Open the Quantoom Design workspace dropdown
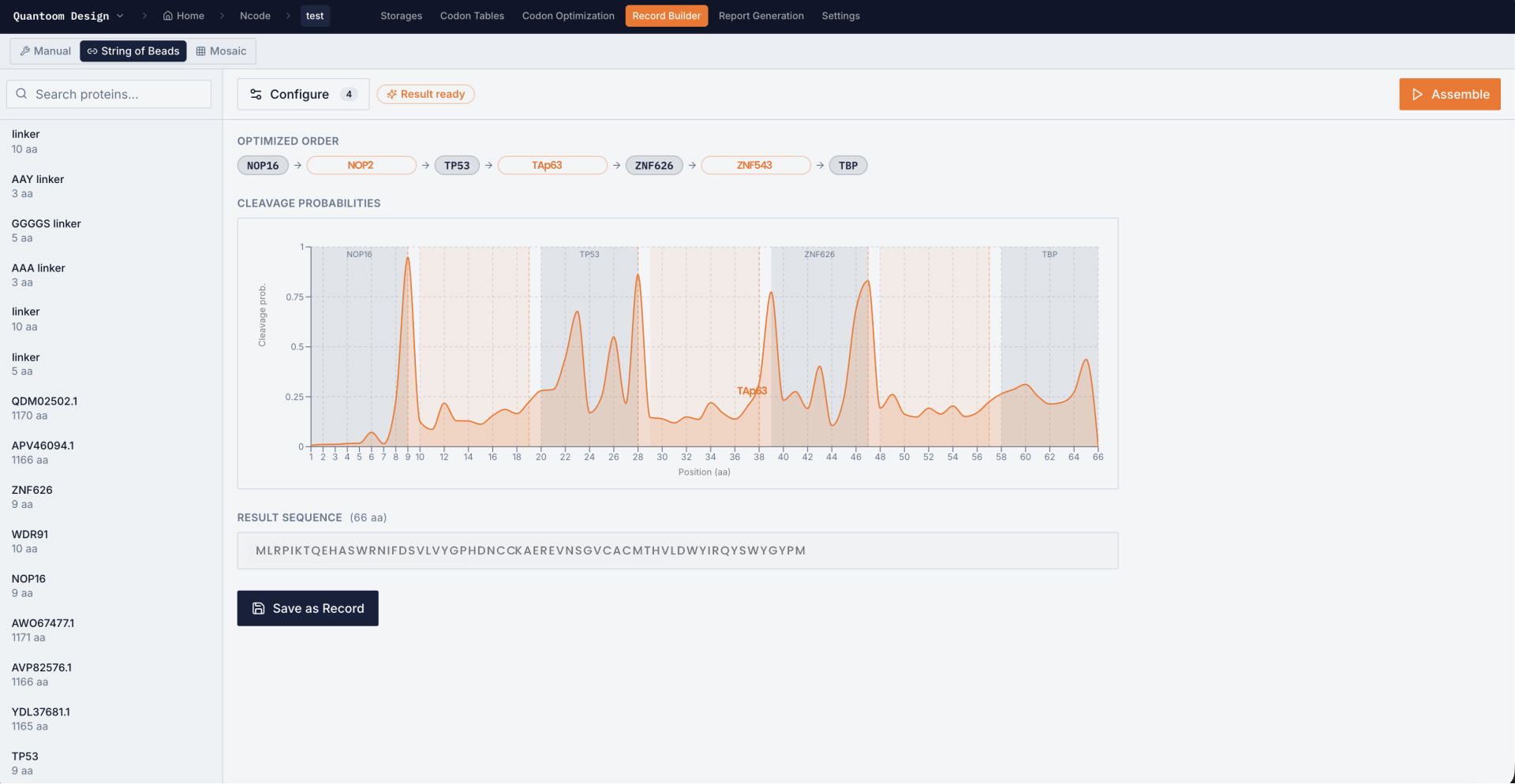 coord(69,16)
